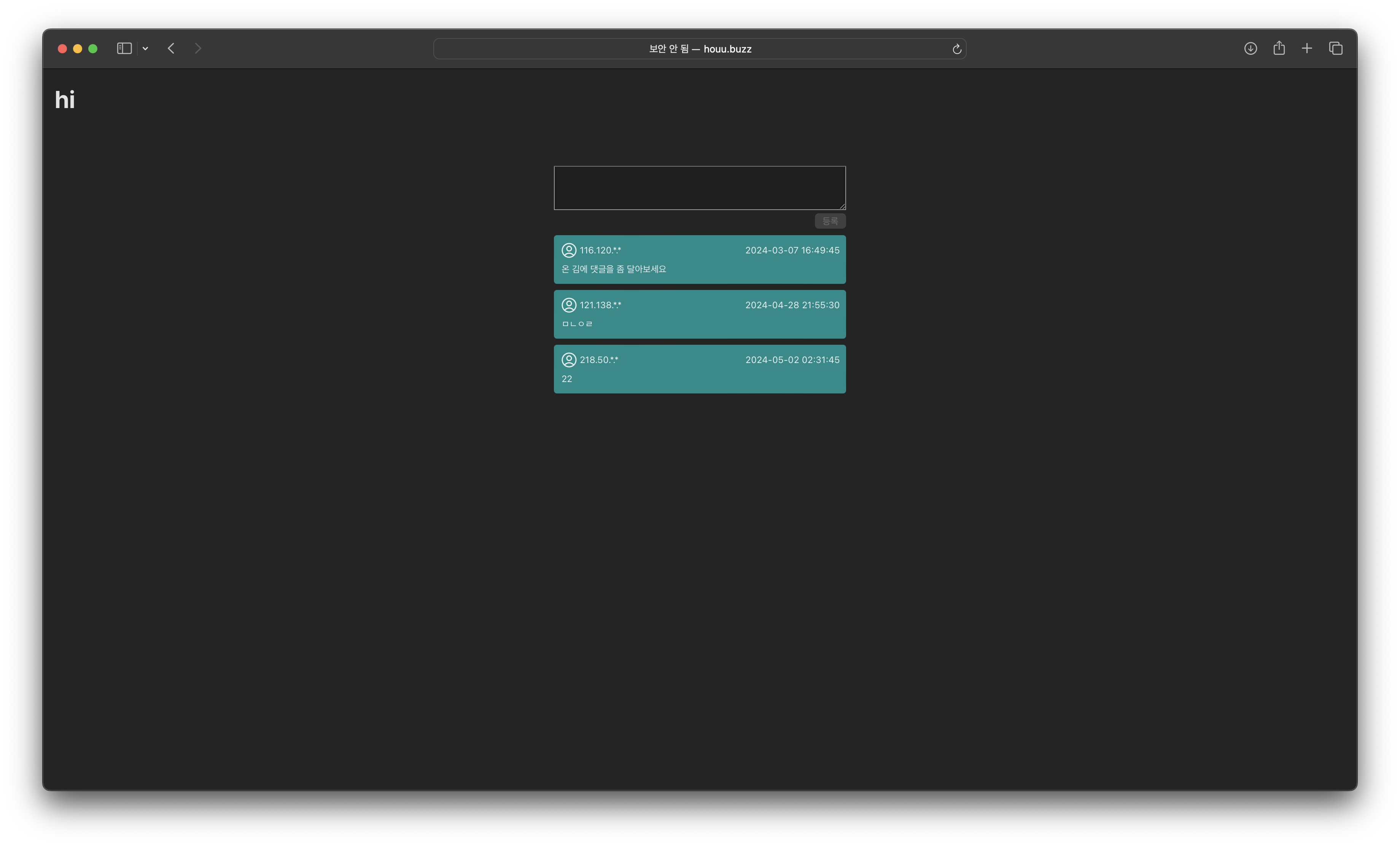Click the user avatar icon for 116.120.*.*
Viewport: 1400px width, 847px height.
point(569,250)
